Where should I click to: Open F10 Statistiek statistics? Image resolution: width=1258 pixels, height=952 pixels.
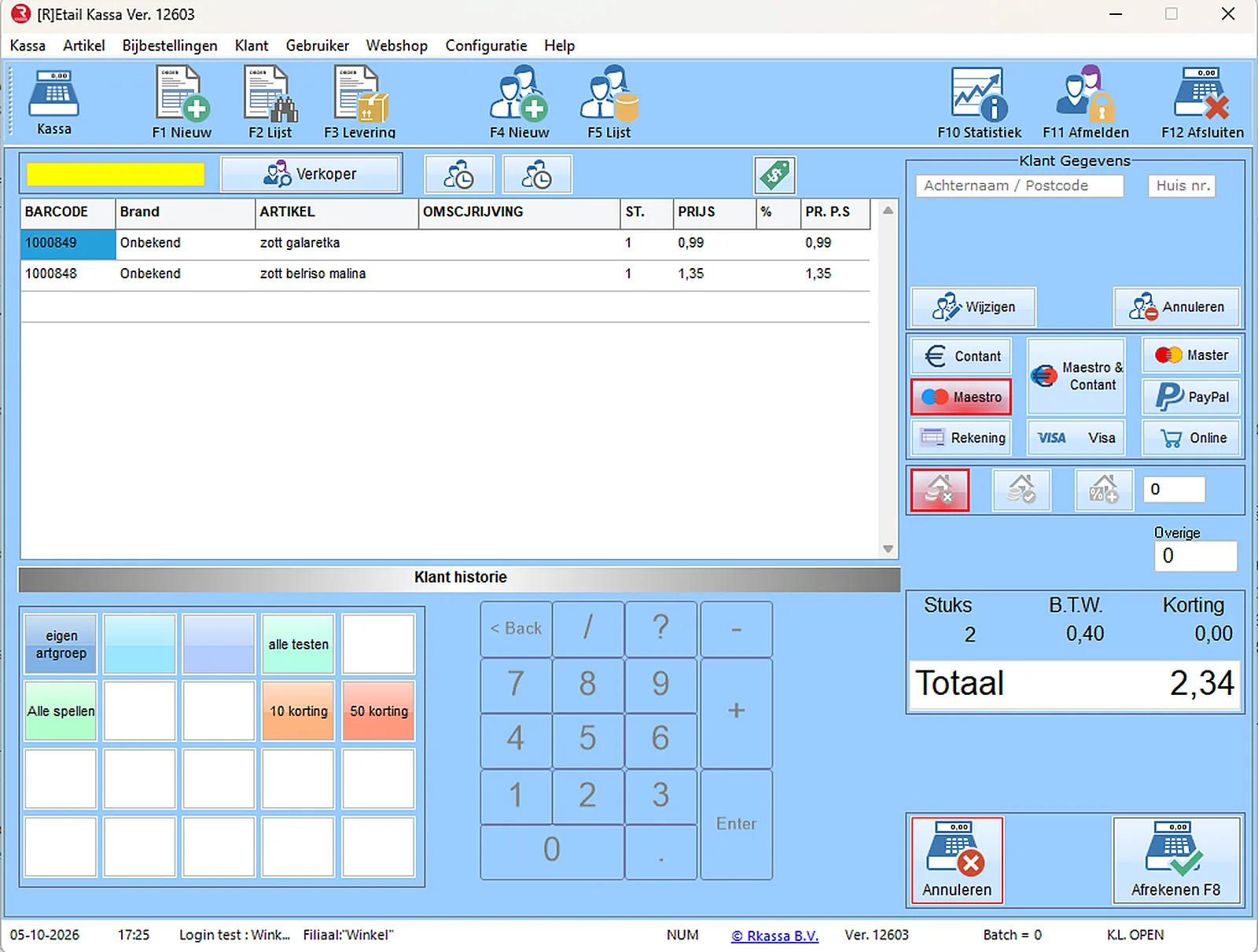(x=979, y=102)
